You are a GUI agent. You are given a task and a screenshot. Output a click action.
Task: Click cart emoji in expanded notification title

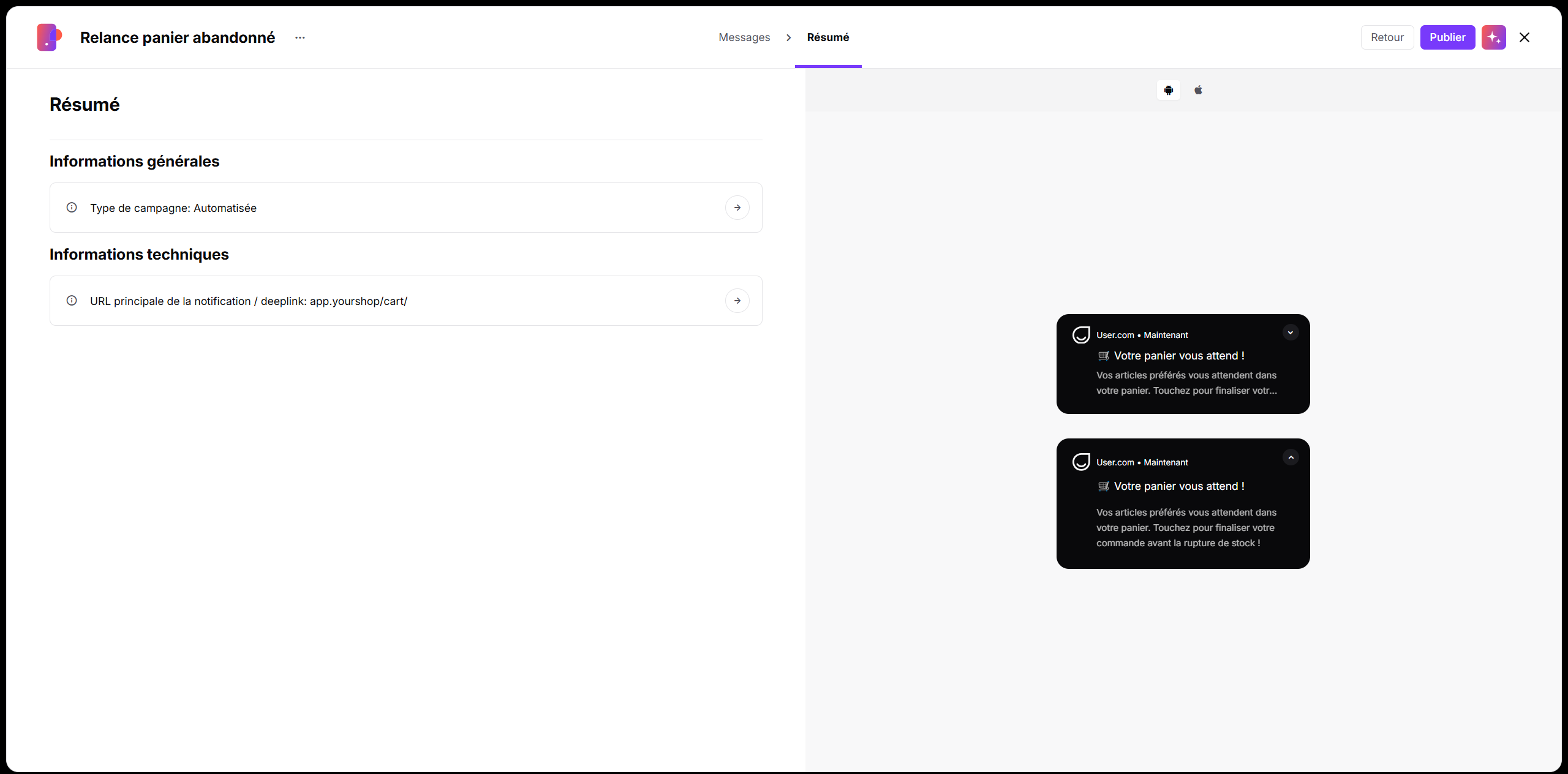[x=1104, y=486]
